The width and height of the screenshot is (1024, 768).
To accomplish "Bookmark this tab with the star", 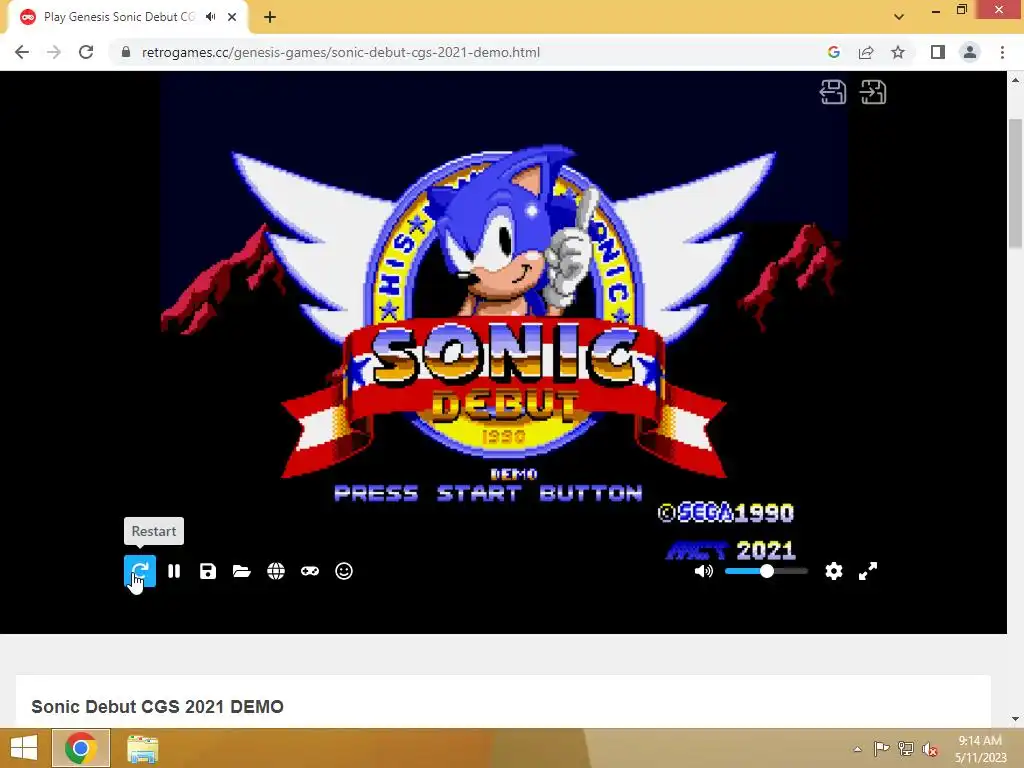I will [898, 52].
